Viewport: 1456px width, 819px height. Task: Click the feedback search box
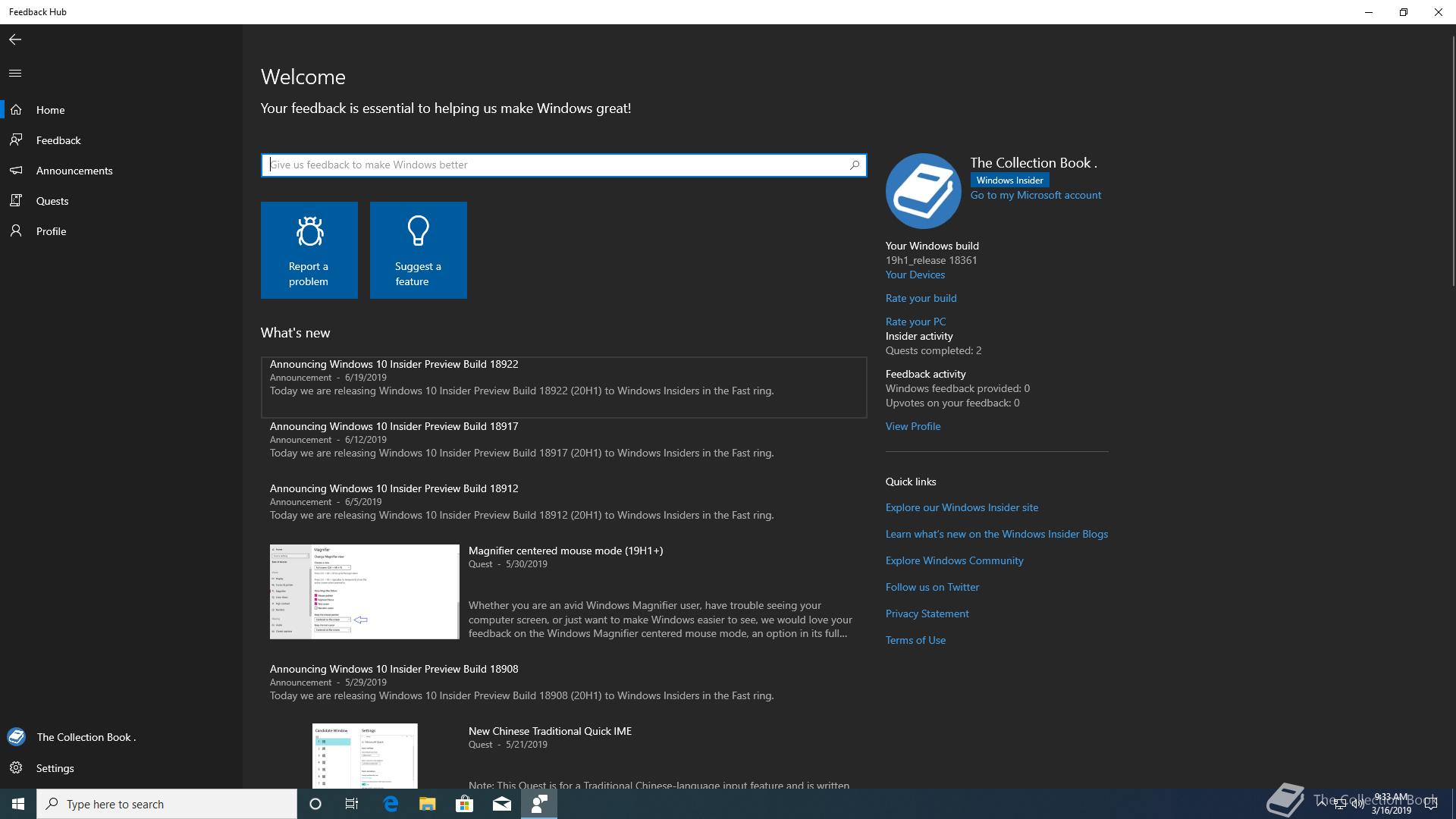point(563,165)
